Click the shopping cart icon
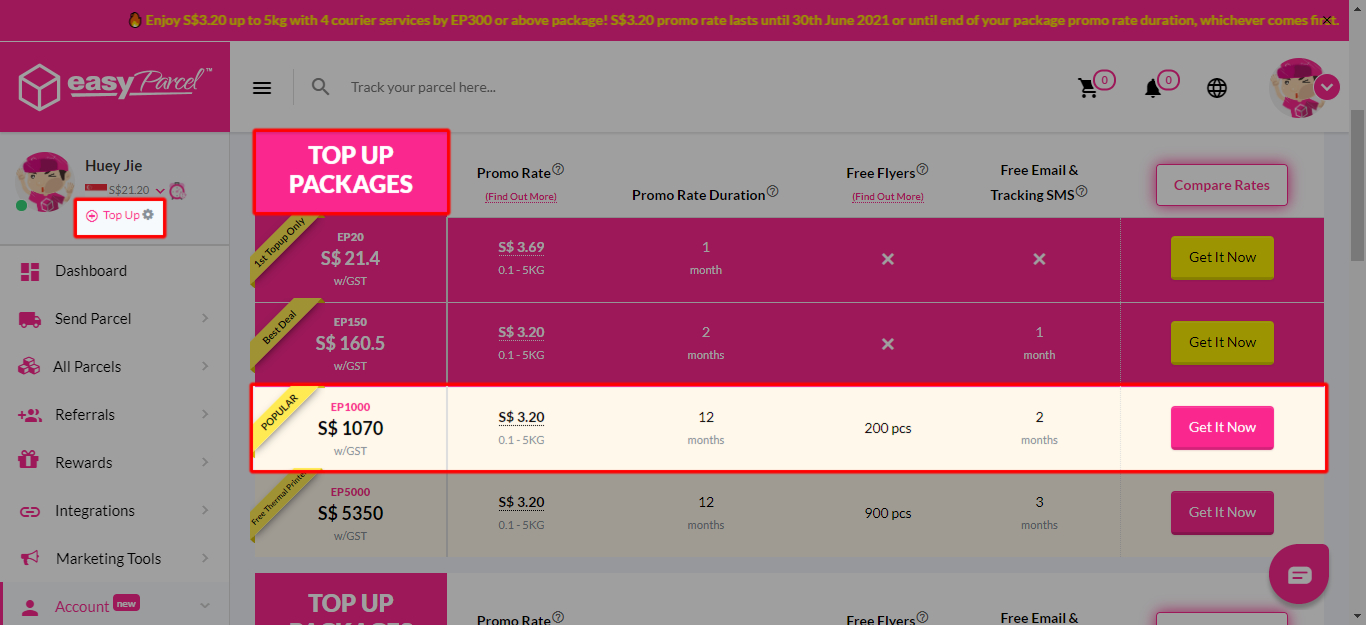 click(x=1089, y=87)
